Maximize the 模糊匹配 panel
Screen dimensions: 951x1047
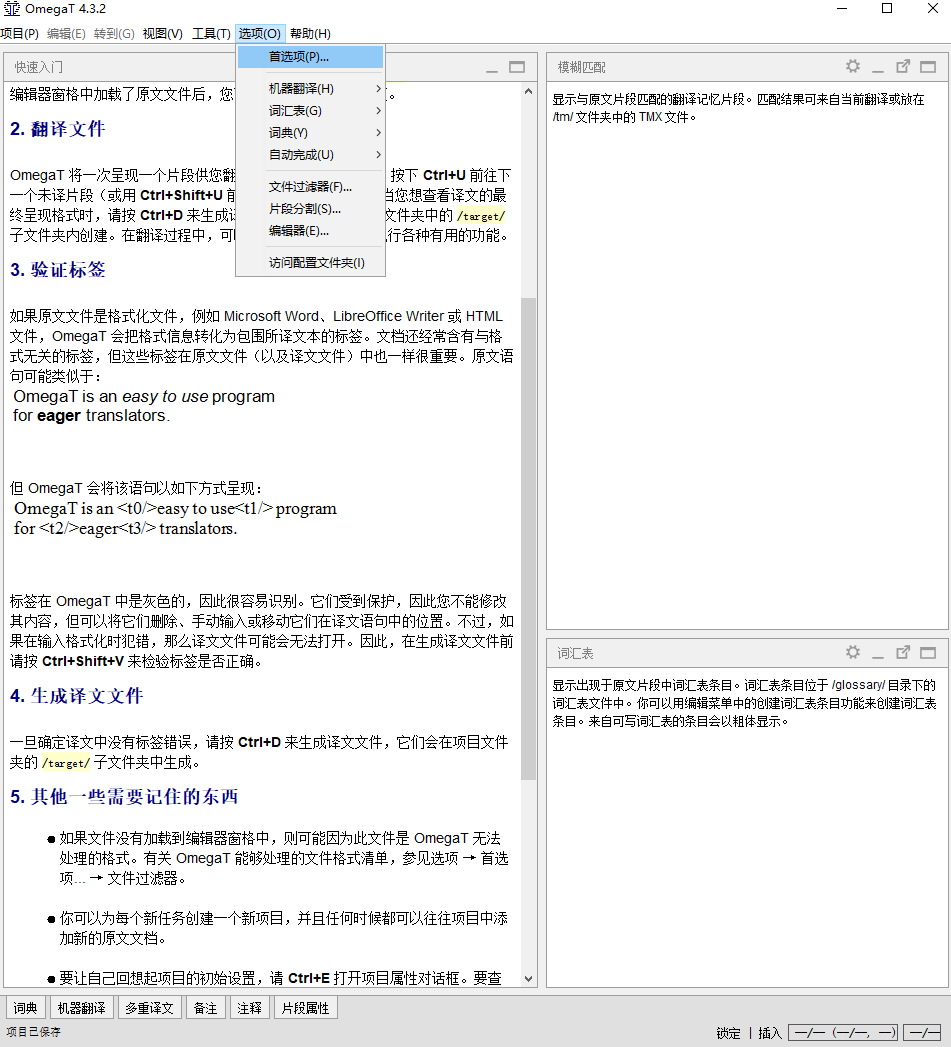click(928, 66)
